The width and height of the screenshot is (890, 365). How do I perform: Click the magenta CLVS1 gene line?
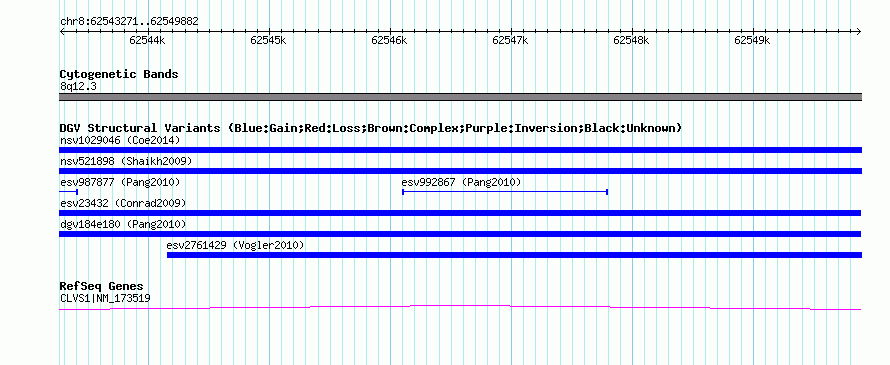click(x=460, y=307)
